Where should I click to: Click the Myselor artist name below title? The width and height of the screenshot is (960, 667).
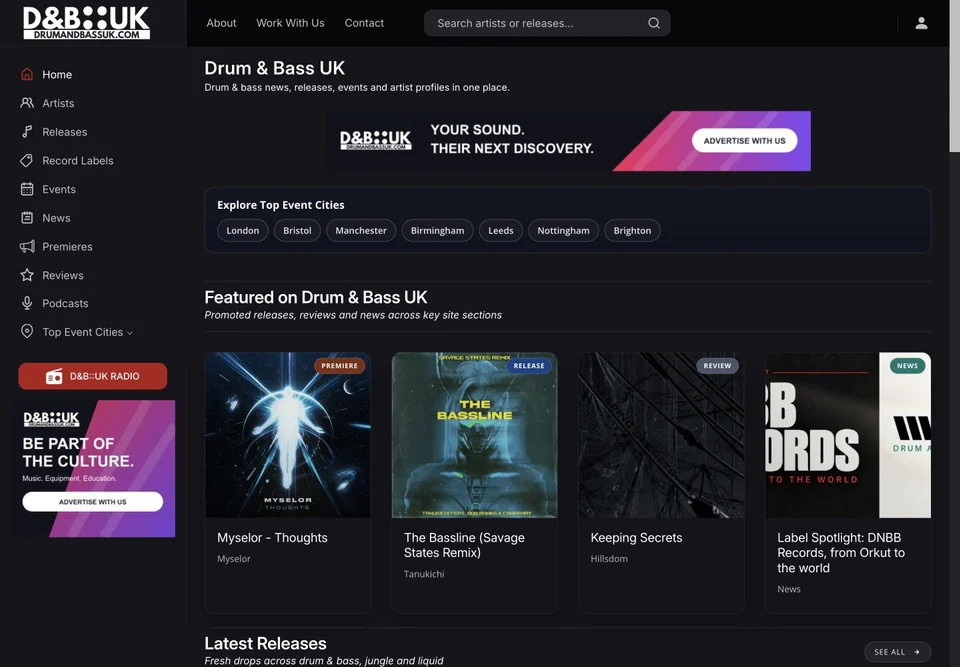click(234, 559)
